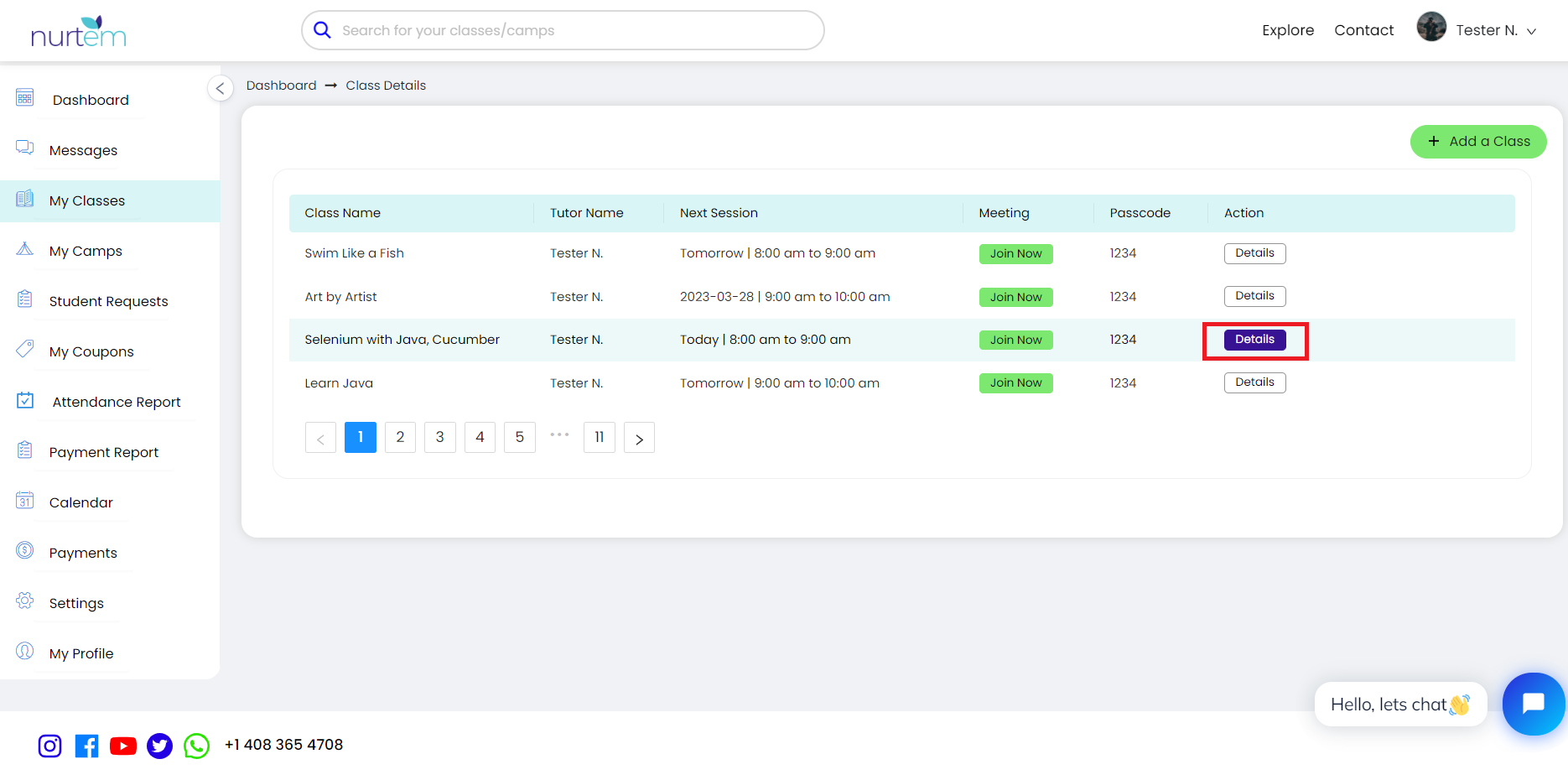Click the YouTube icon in footer
1568x780 pixels.
click(x=123, y=746)
